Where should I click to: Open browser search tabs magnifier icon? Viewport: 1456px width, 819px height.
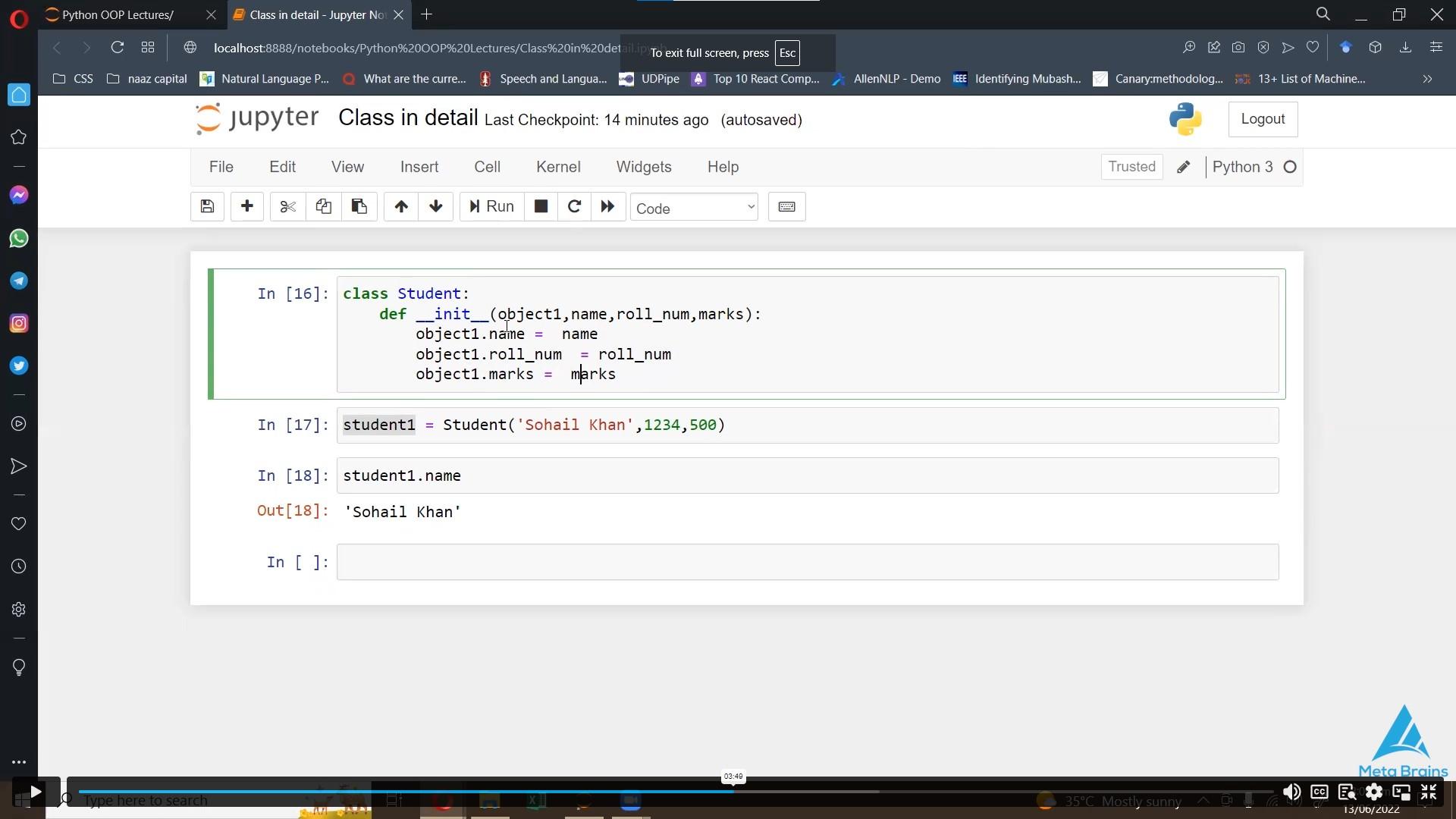point(1323,14)
